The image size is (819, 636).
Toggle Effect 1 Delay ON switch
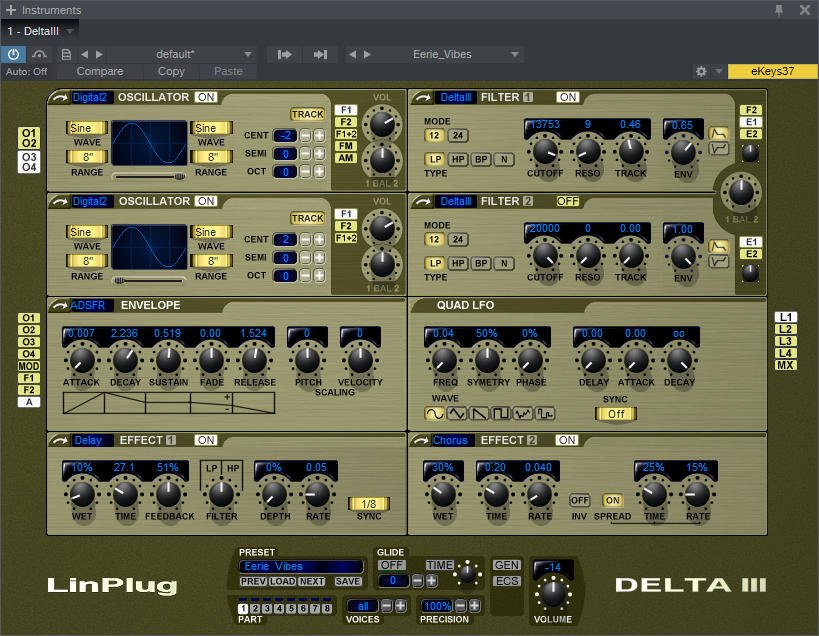(x=206, y=440)
